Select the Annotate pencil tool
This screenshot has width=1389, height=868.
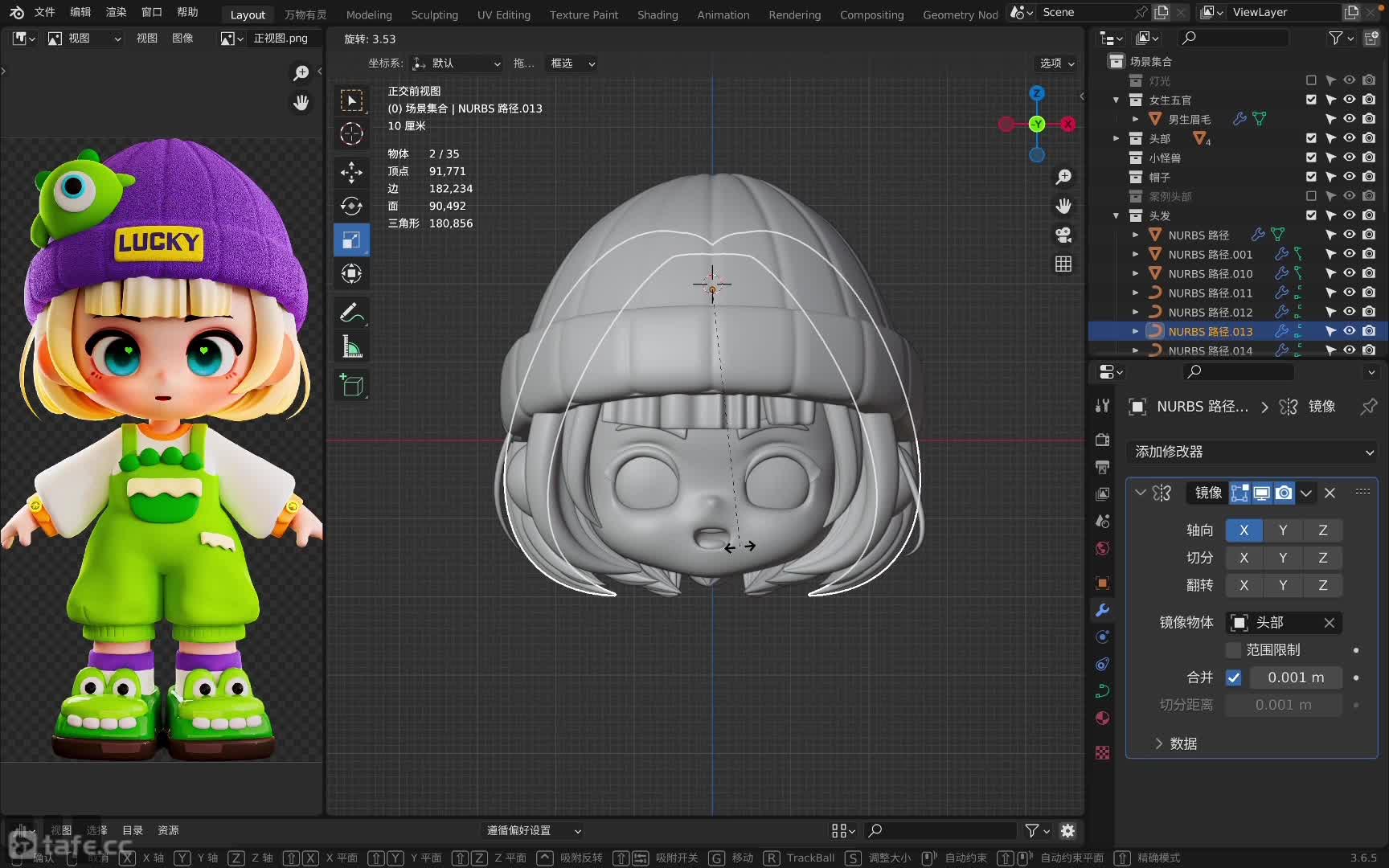[351, 312]
